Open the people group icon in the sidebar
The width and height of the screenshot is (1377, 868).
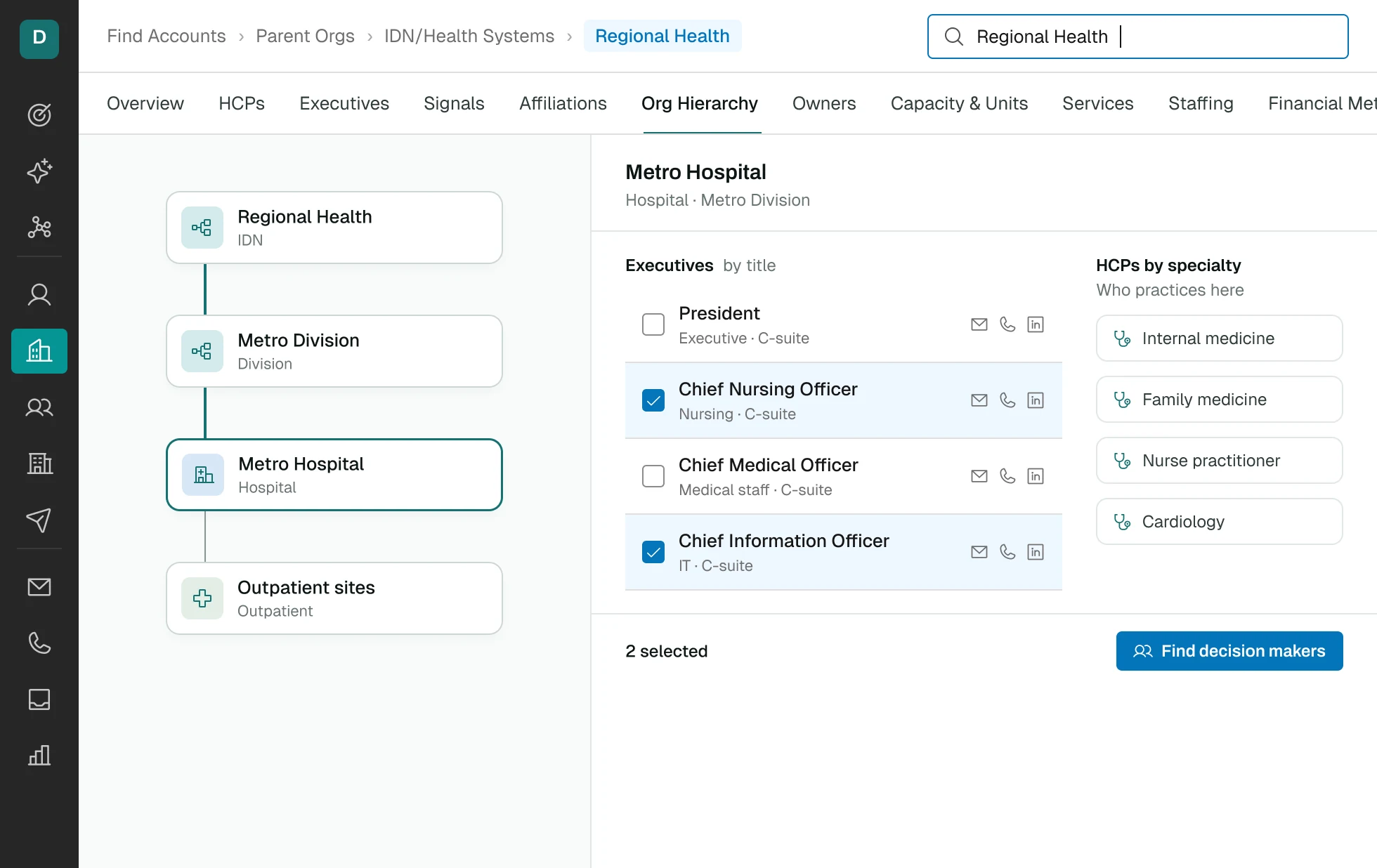(x=39, y=407)
